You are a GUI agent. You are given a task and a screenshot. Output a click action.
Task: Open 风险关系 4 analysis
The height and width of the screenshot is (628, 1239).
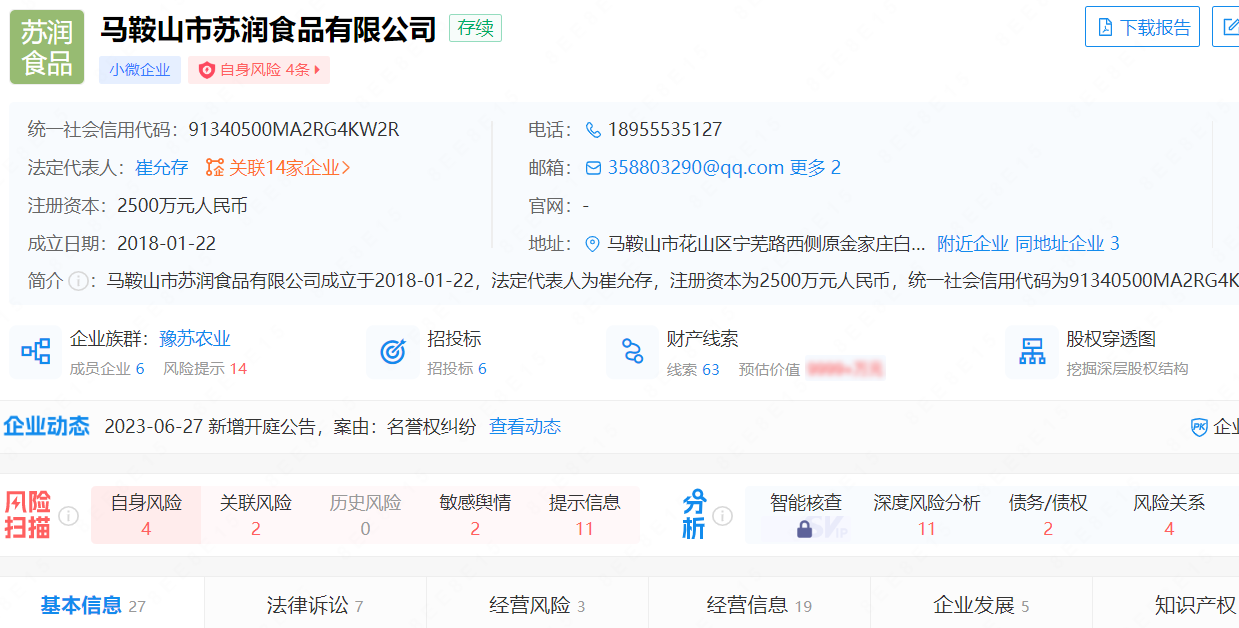coord(1169,515)
